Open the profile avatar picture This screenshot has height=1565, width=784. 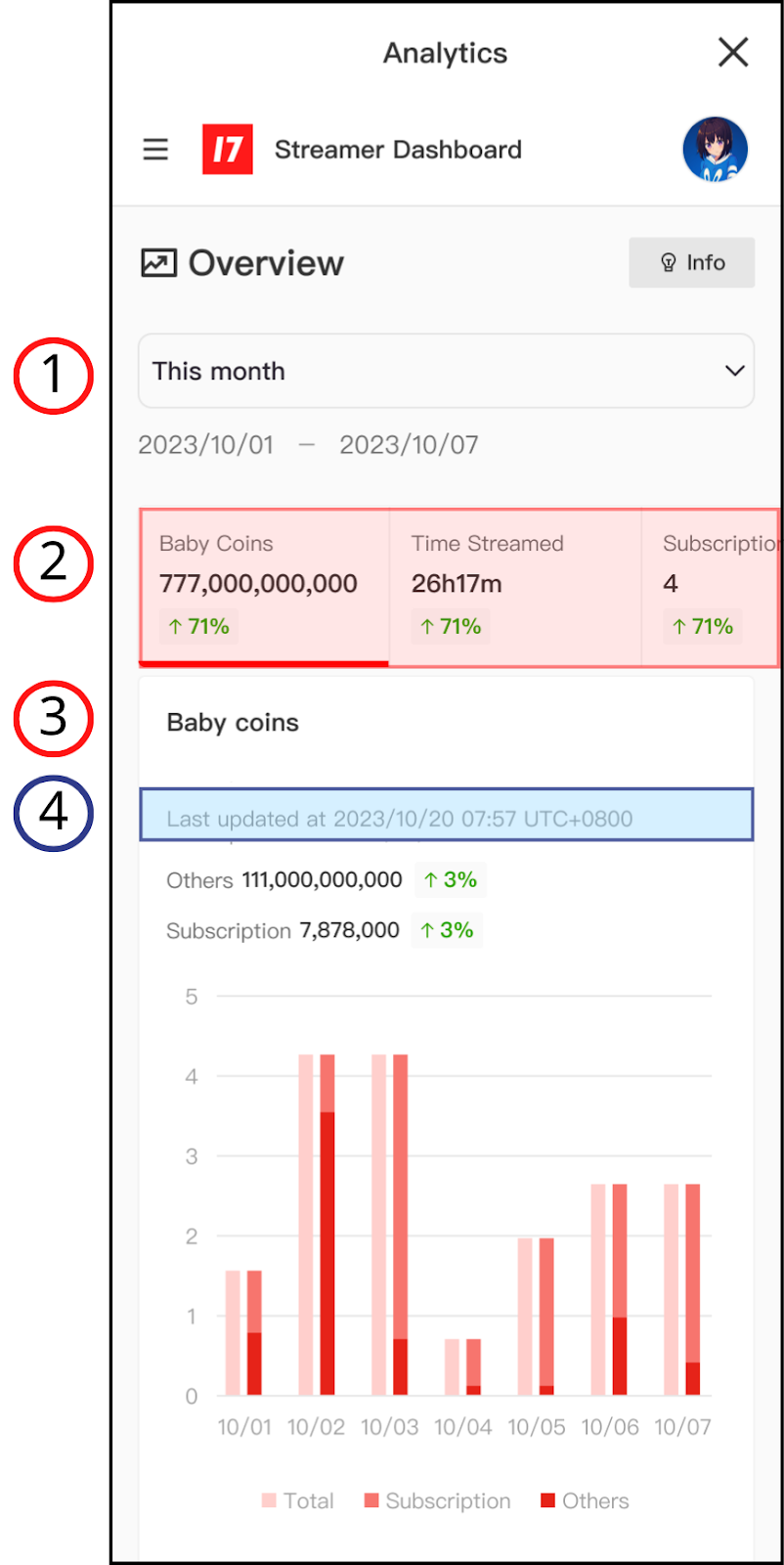point(715,150)
